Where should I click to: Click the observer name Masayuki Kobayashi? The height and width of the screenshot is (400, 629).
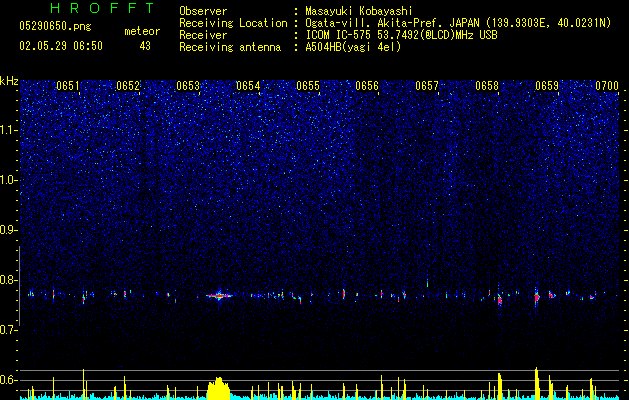(359, 11)
